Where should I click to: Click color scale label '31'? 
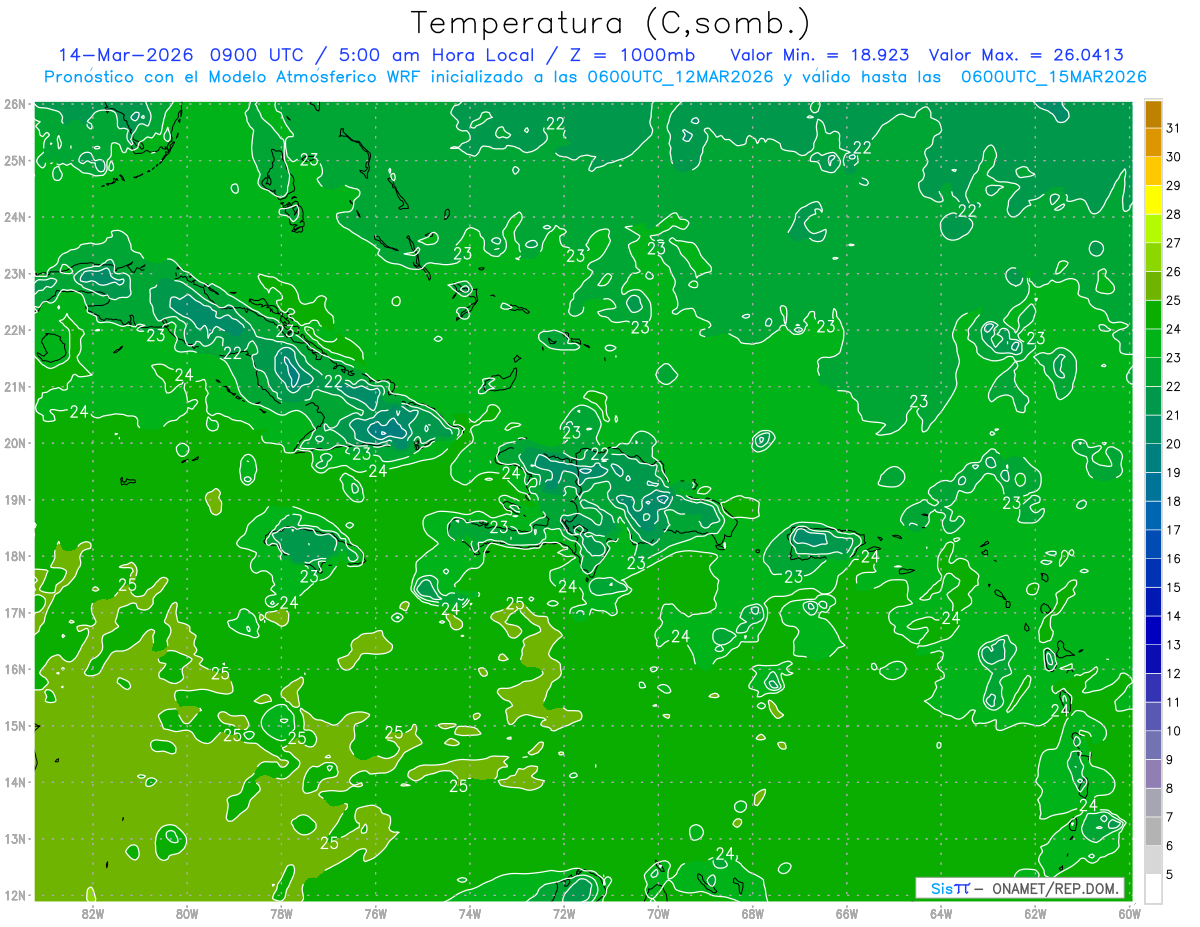[x=1173, y=128]
